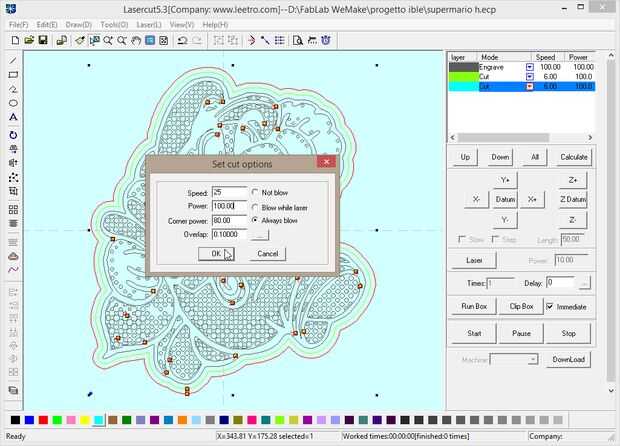Pick the yellow color swatch
This screenshot has height=446, width=620.
tap(85, 420)
